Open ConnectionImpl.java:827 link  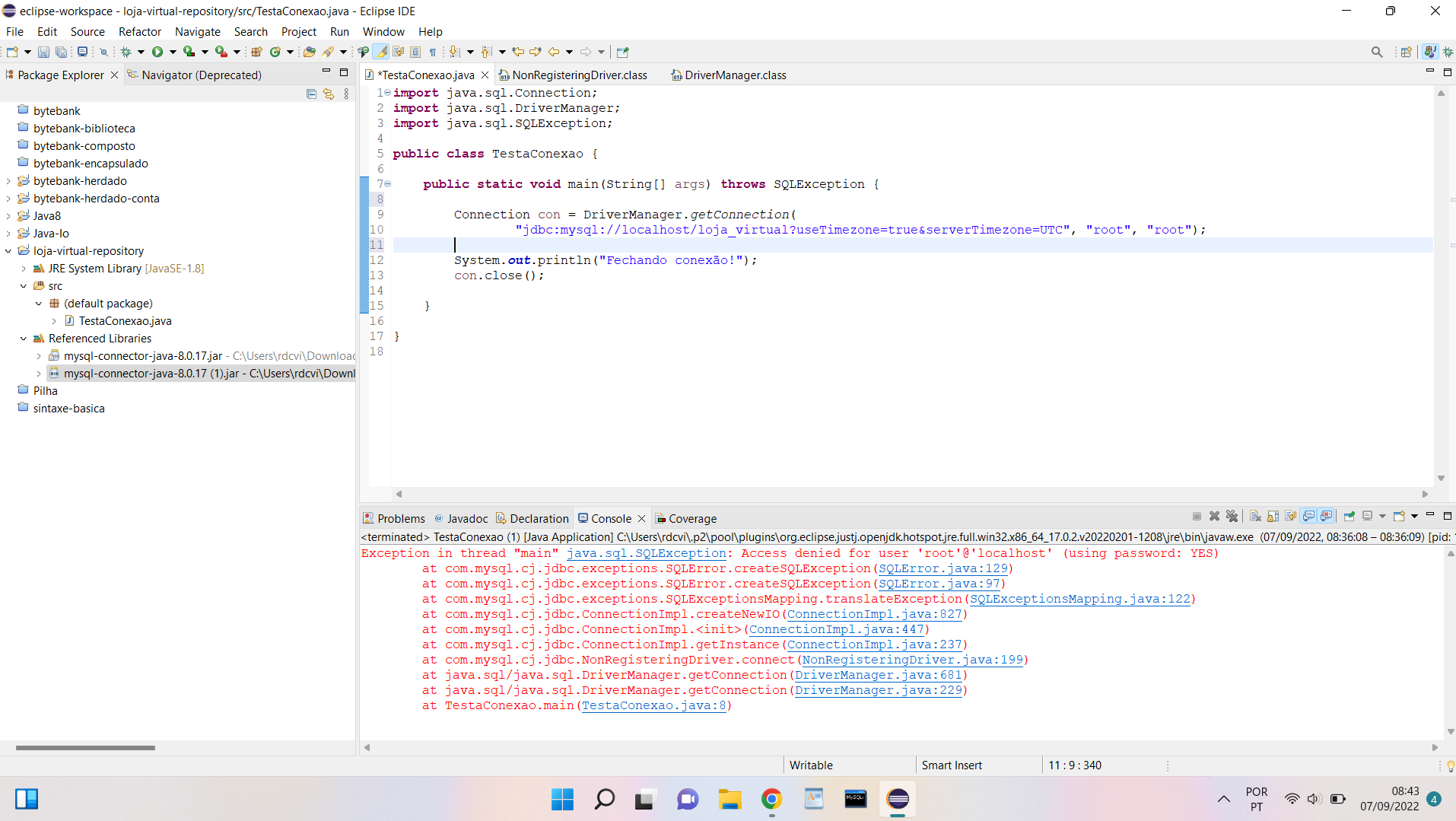click(x=875, y=614)
